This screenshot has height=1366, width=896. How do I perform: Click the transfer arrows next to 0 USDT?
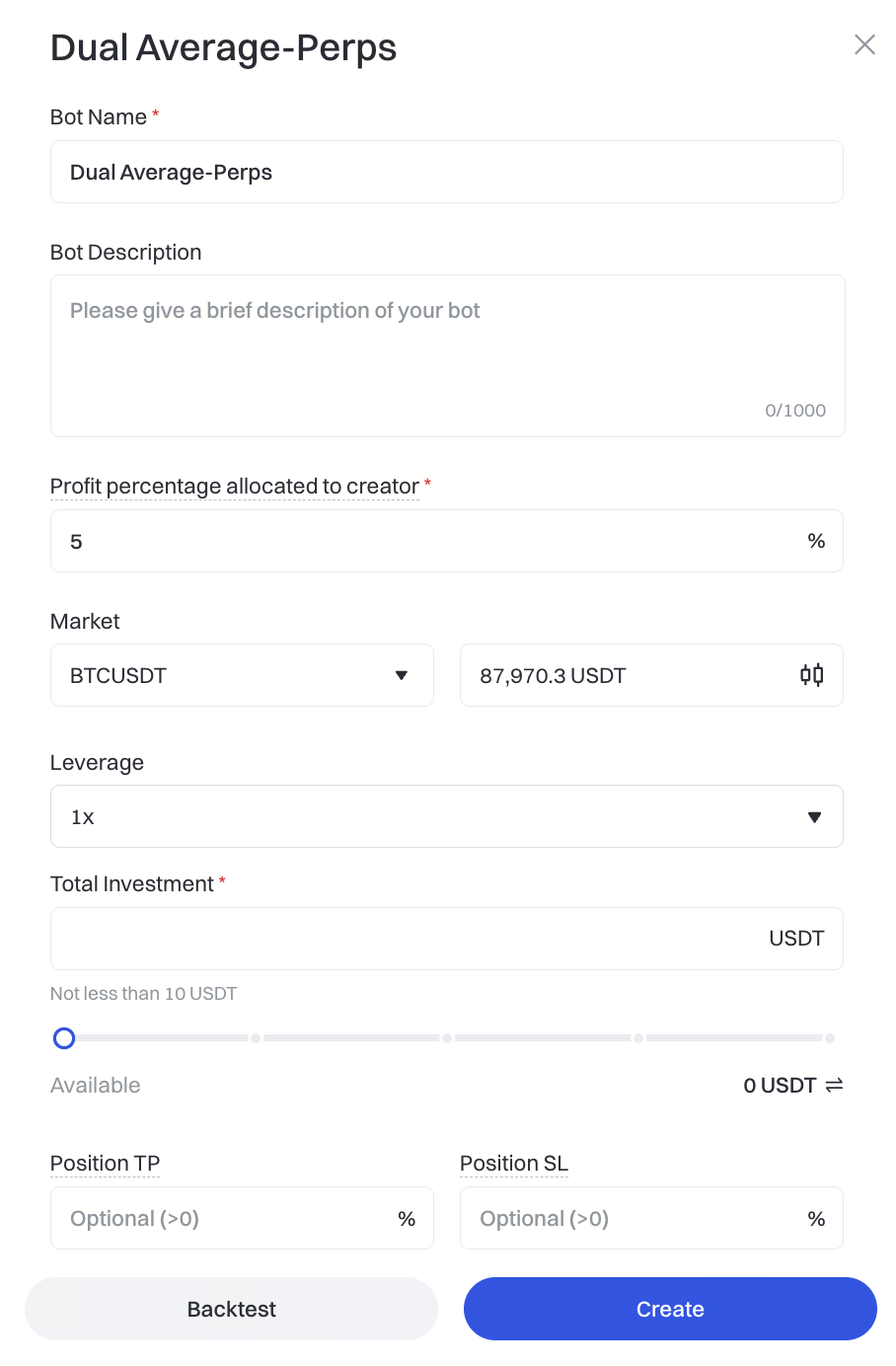[x=834, y=1086]
